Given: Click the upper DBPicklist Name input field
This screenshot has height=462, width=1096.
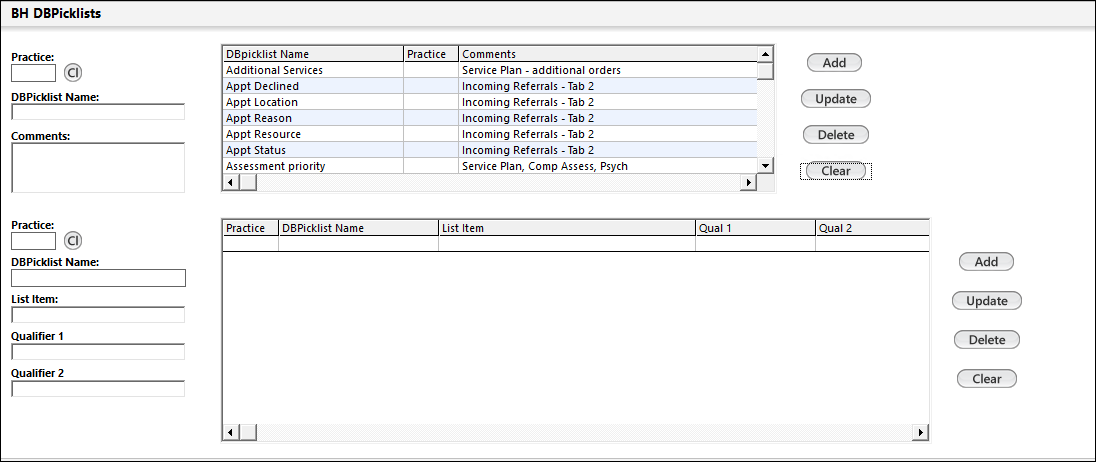Looking at the screenshot, I should coord(98,112).
